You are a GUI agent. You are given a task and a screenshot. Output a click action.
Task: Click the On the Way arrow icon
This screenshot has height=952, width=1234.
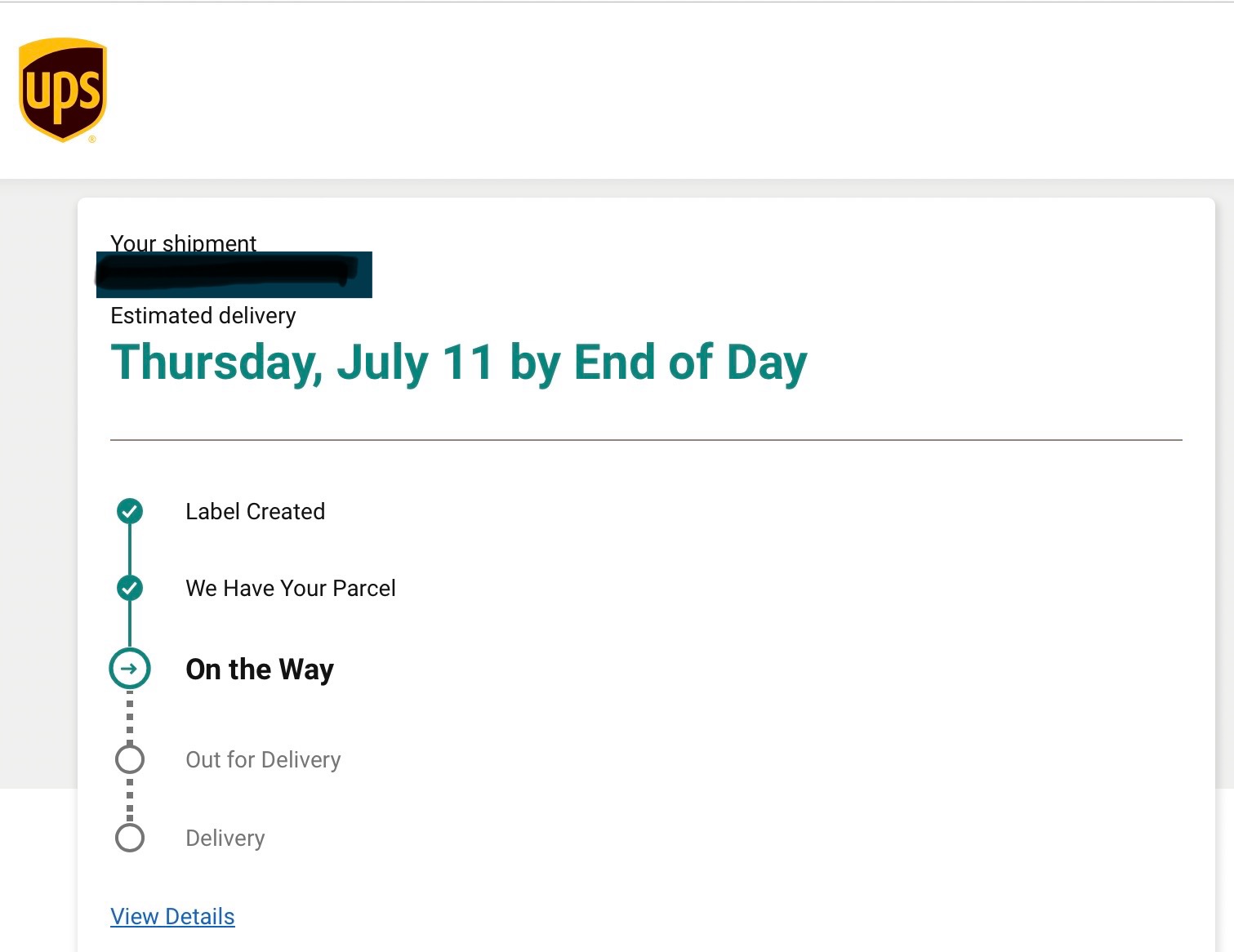tap(130, 669)
